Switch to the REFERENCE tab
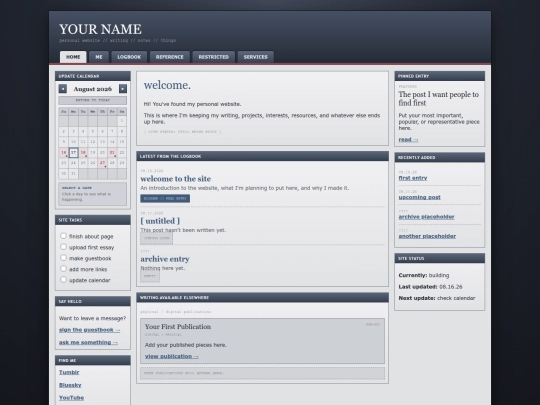 pos(169,57)
